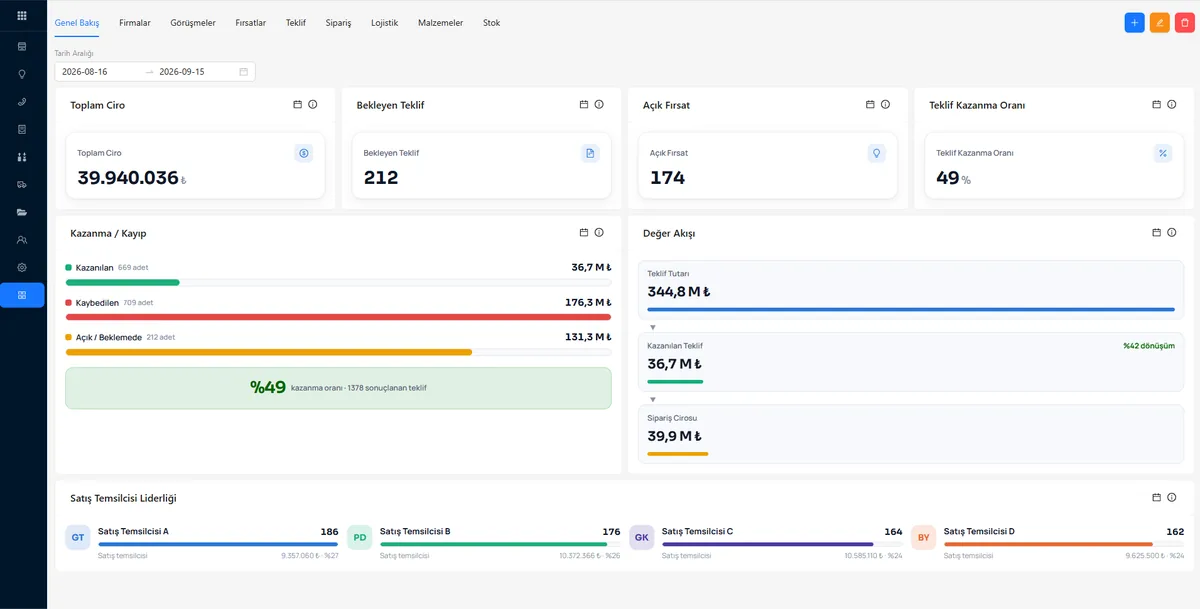This screenshot has width=1200, height=609.
Task: Open calendar icon on Toplam Ciro card
Action: point(297,104)
